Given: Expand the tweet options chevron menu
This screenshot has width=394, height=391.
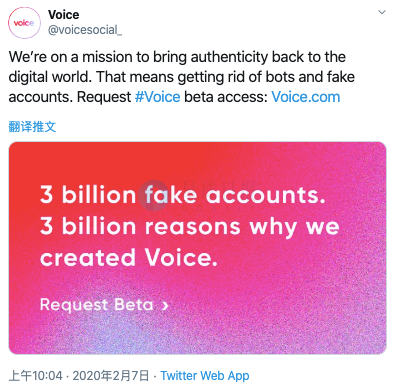Looking at the screenshot, I should point(382,12).
